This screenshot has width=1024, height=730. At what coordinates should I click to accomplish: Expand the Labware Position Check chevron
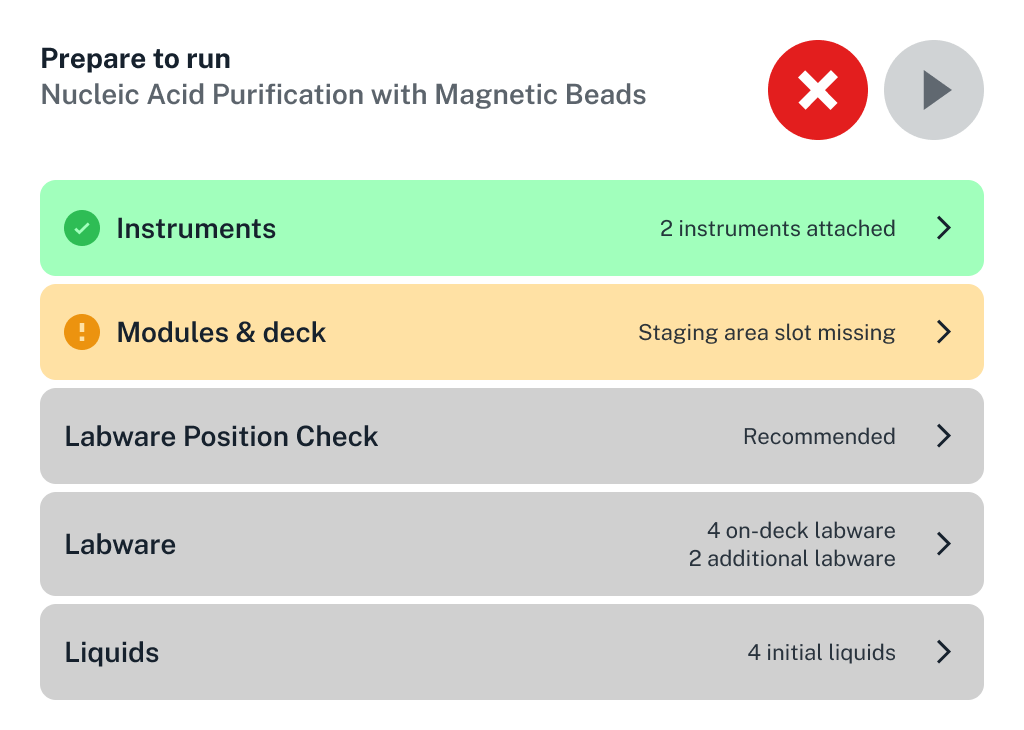click(943, 436)
